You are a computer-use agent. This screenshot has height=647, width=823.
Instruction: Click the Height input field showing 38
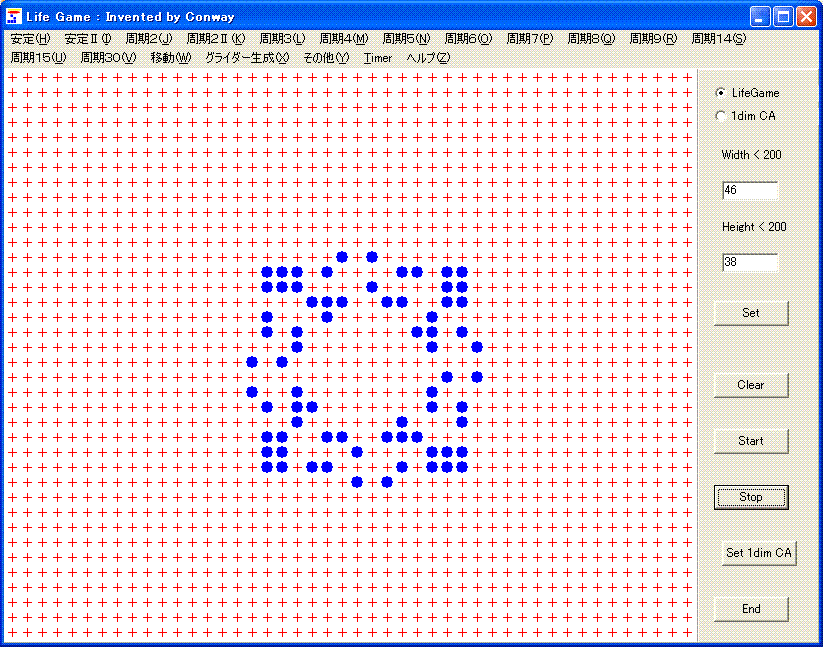(750, 262)
